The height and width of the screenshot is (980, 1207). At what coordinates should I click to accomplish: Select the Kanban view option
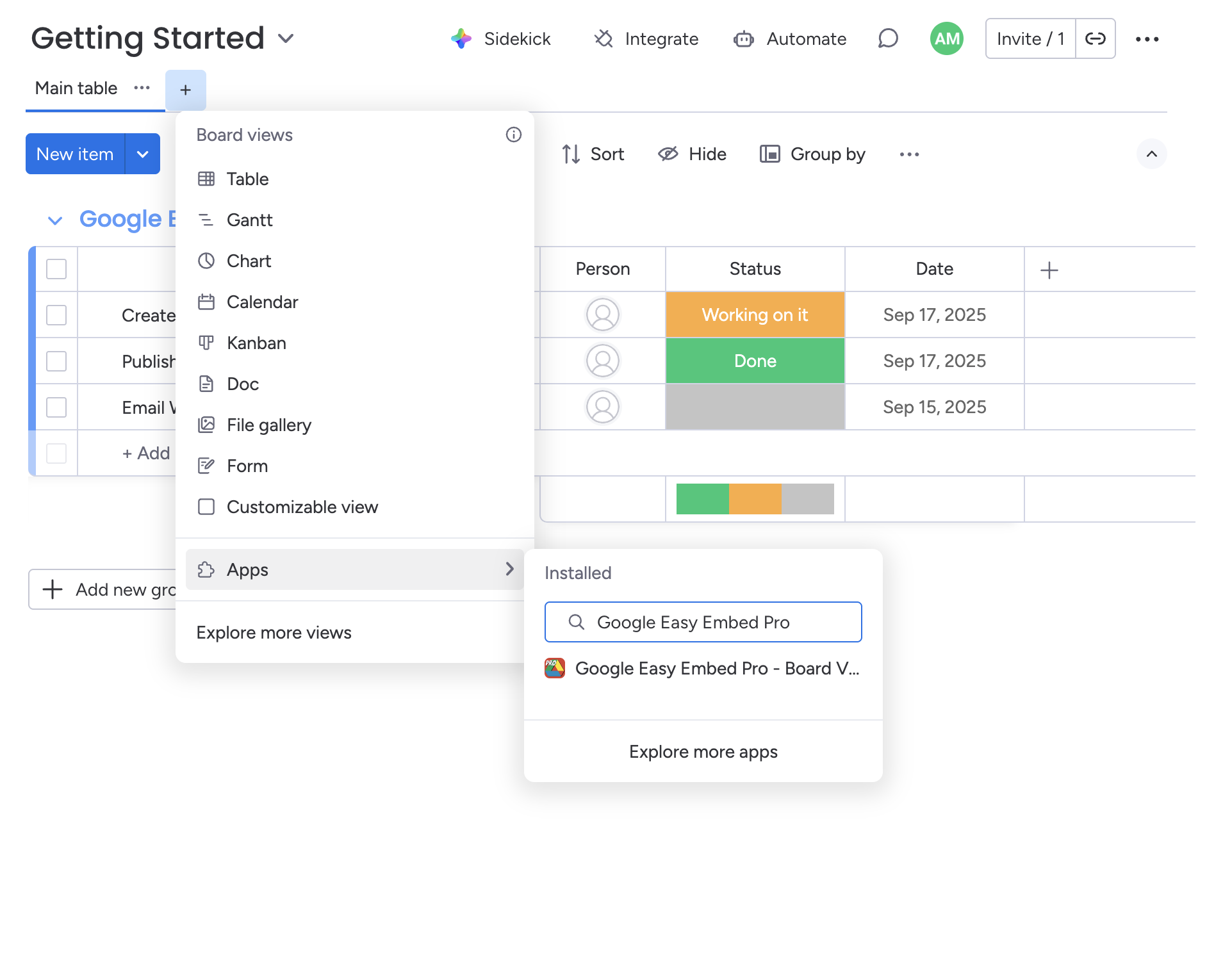tap(256, 343)
